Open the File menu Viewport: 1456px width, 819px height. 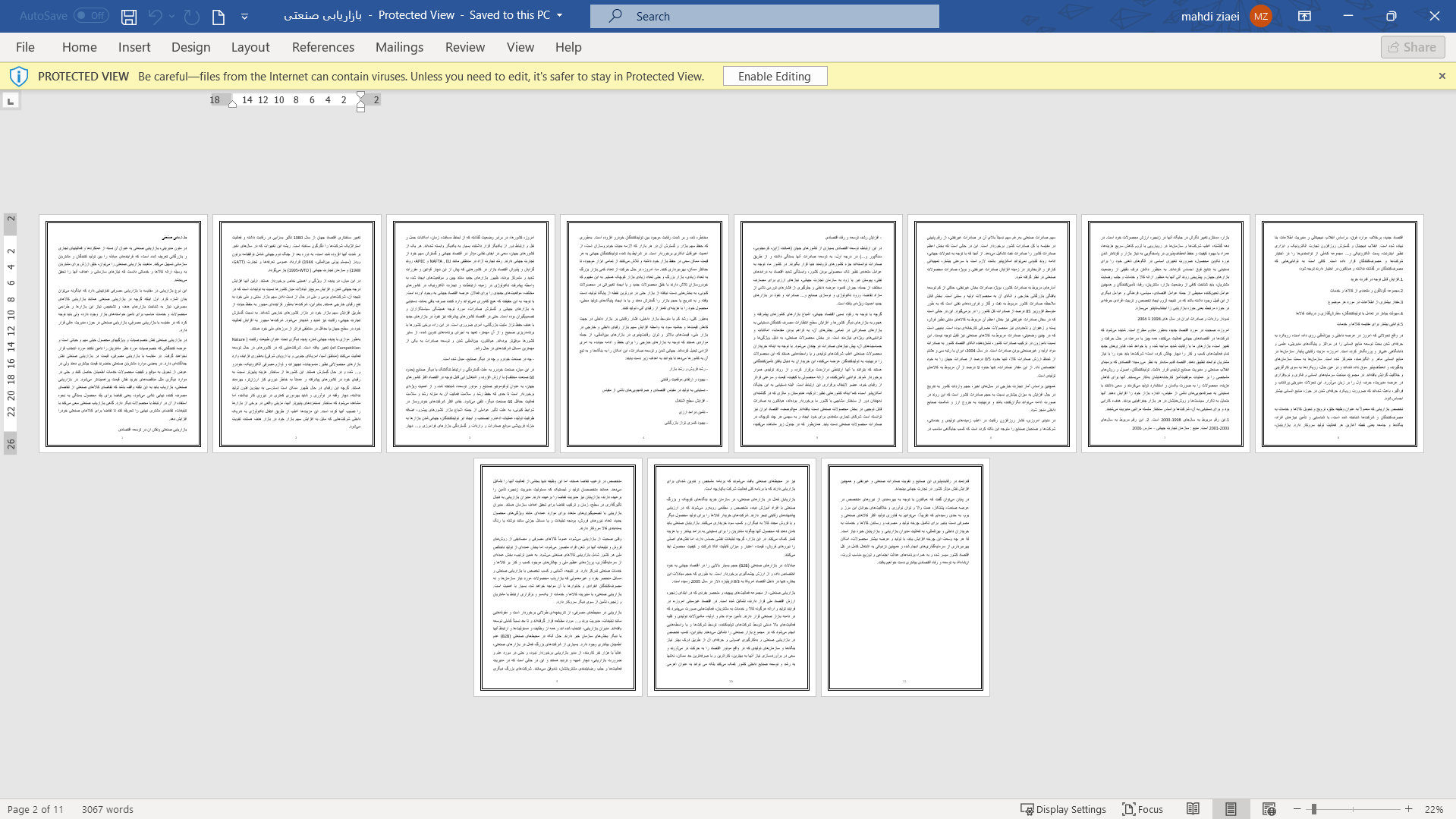point(25,47)
